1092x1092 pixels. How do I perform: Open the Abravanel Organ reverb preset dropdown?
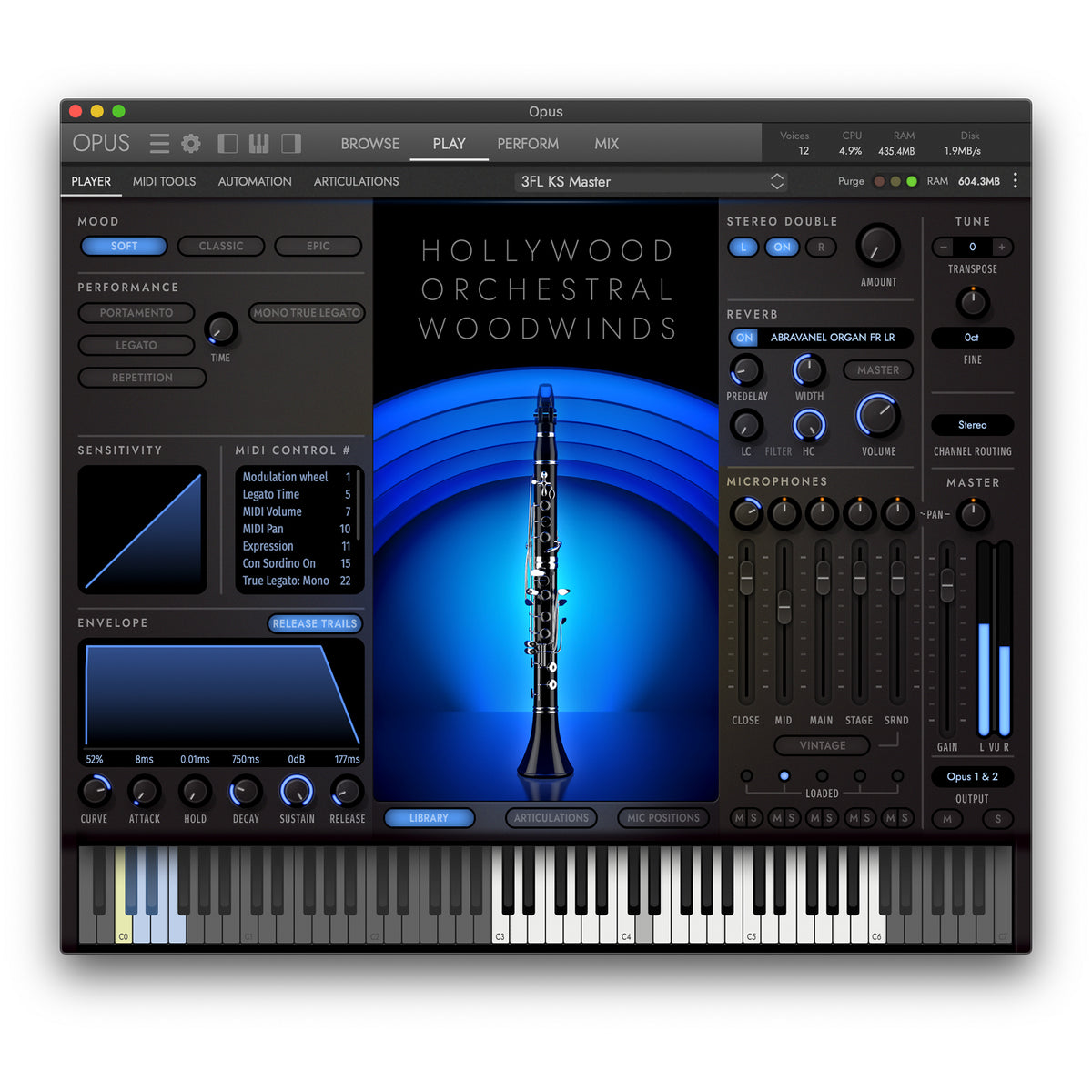833,338
